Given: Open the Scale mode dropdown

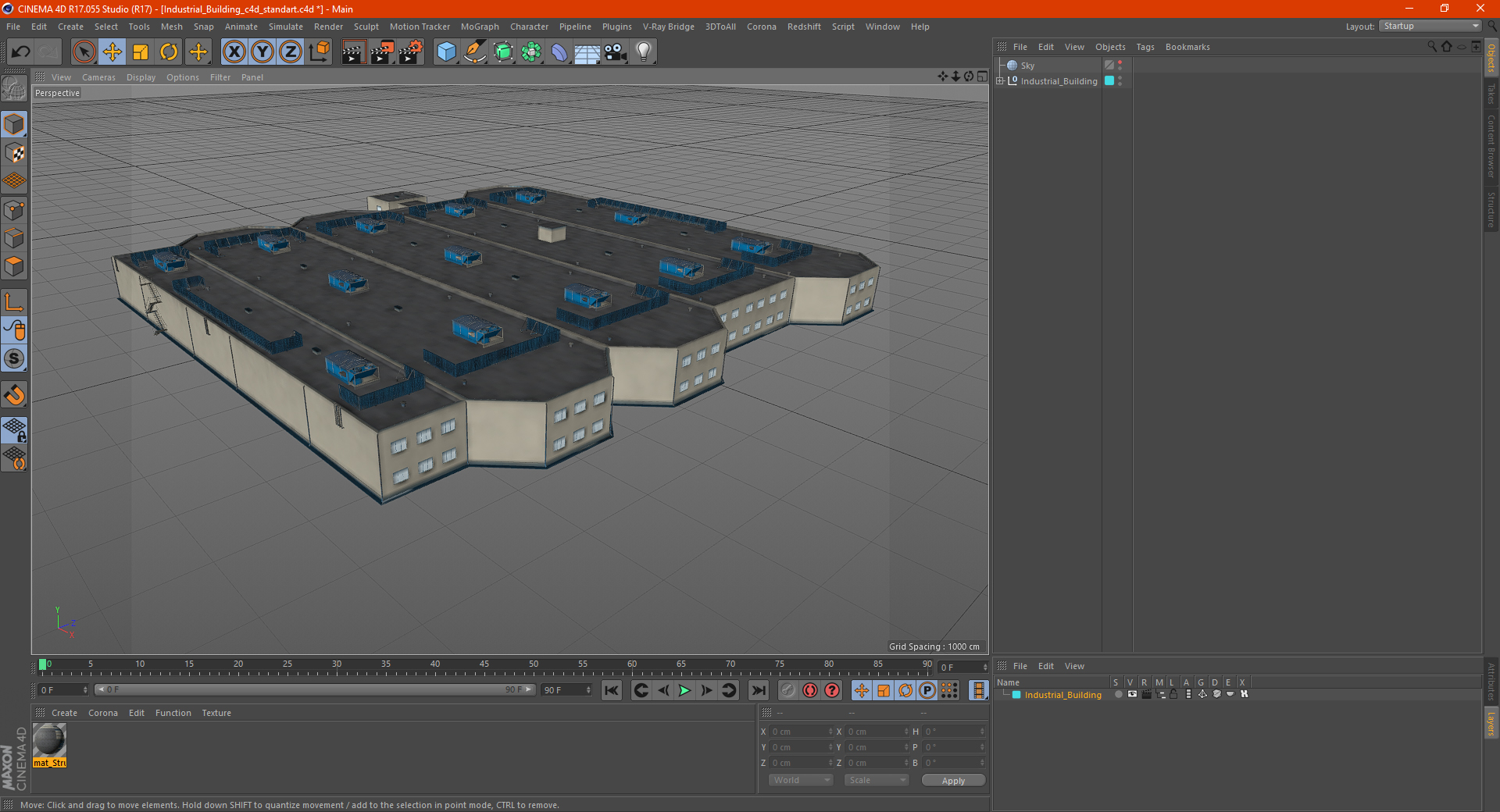Looking at the screenshot, I should point(877,781).
